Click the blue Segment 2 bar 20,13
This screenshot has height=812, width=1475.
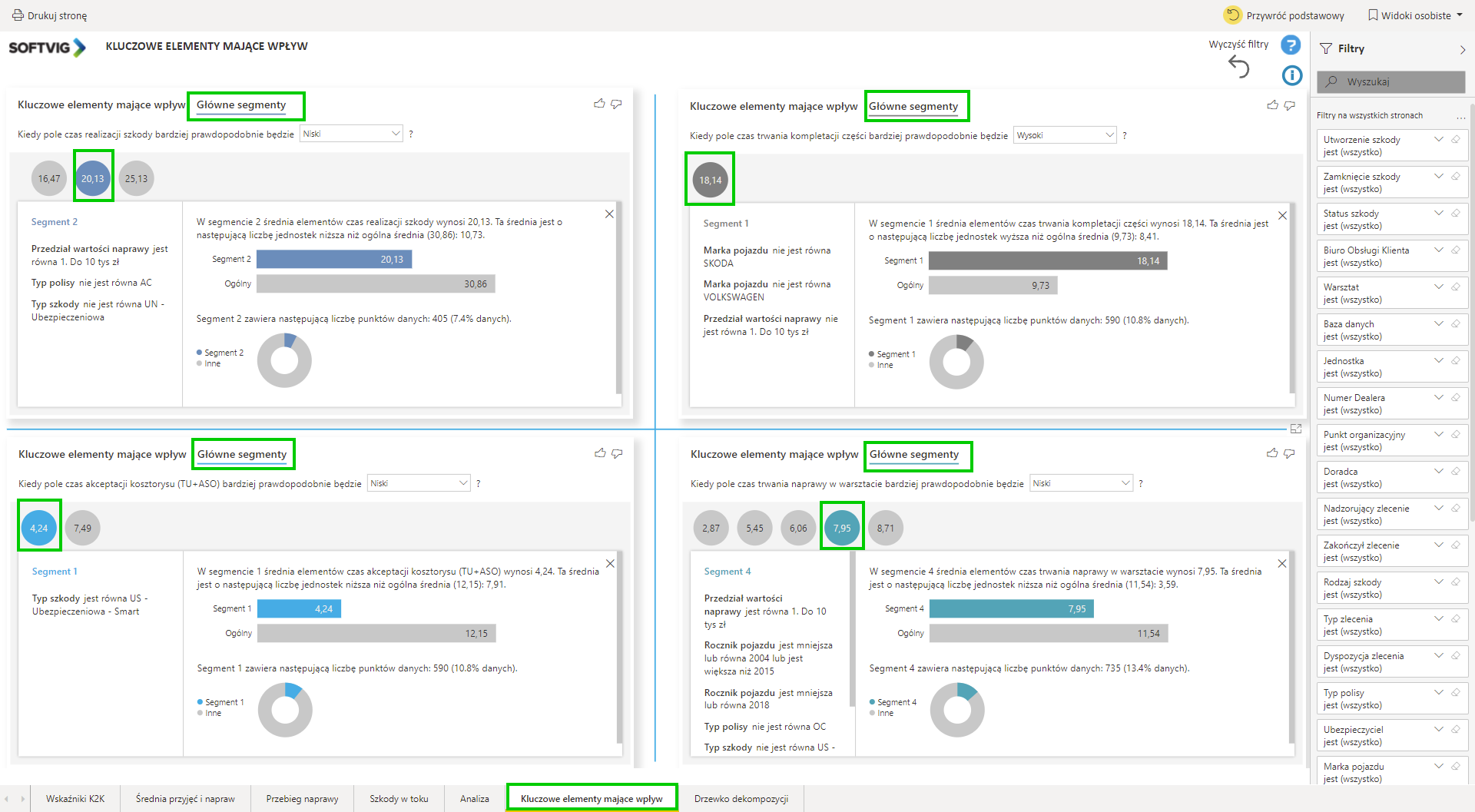(334, 260)
